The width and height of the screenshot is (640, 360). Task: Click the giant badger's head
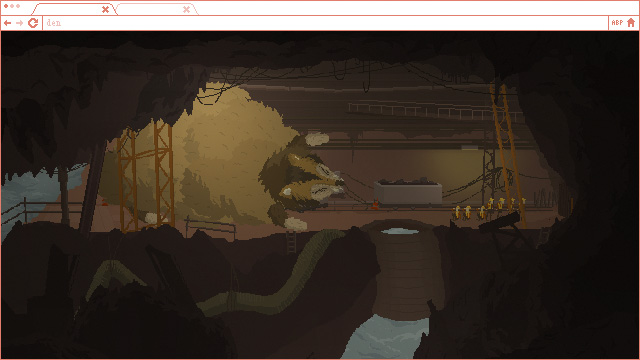click(302, 176)
